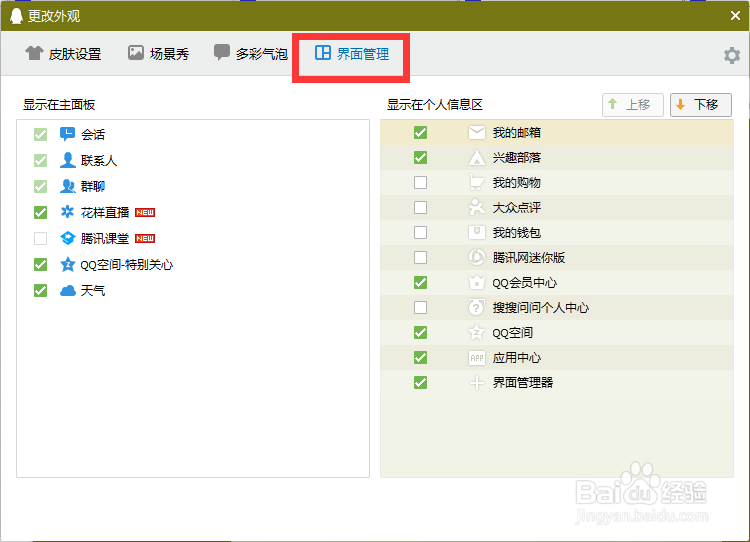Image resolution: width=750 pixels, height=542 pixels.
Task: Select the 我的钱包 row text
Action: tap(517, 232)
